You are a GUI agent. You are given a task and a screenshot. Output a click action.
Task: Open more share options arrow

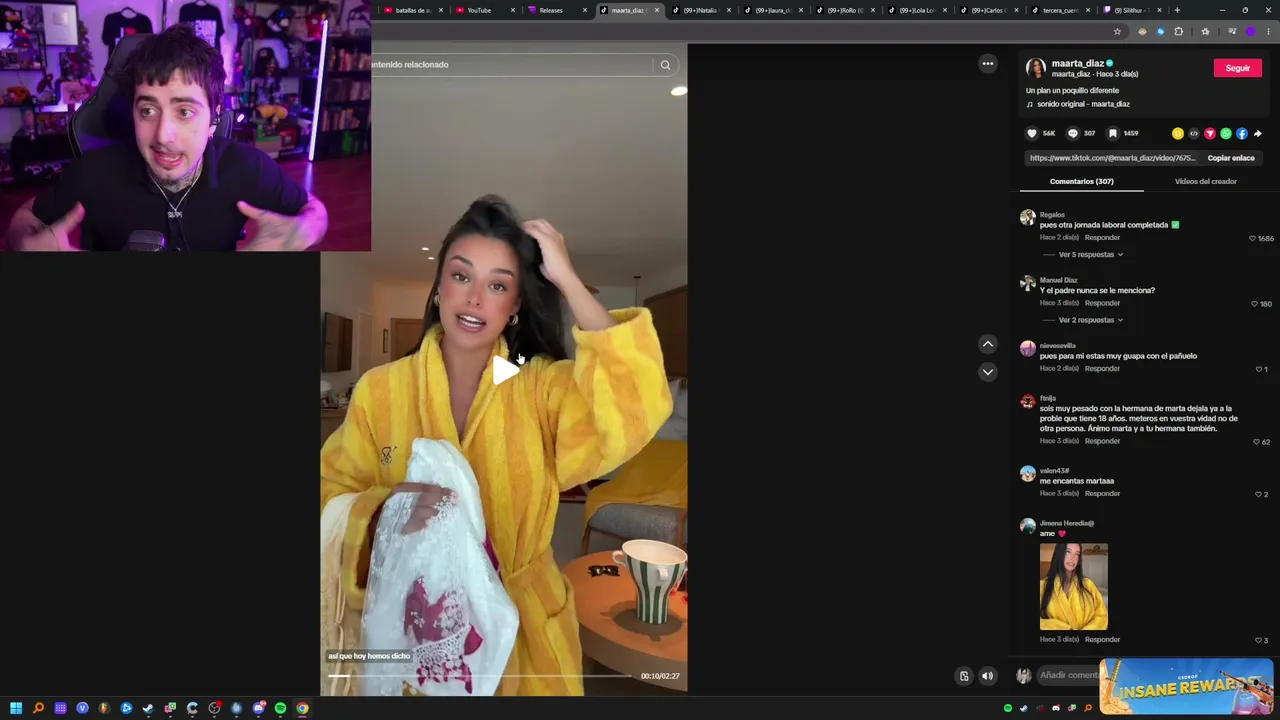(x=1258, y=133)
